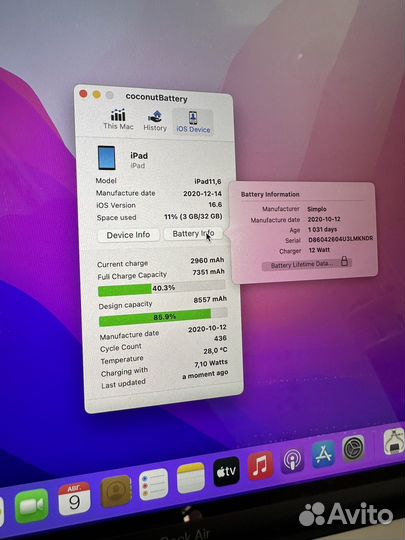Click the temperature value 28,0 °C
Screen dimensions: 405x540
215,351
